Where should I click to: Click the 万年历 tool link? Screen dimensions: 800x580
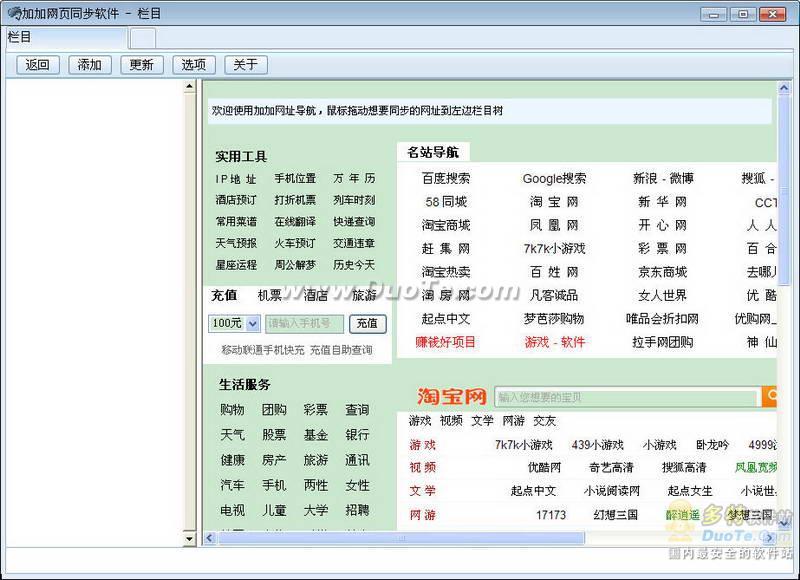point(354,179)
